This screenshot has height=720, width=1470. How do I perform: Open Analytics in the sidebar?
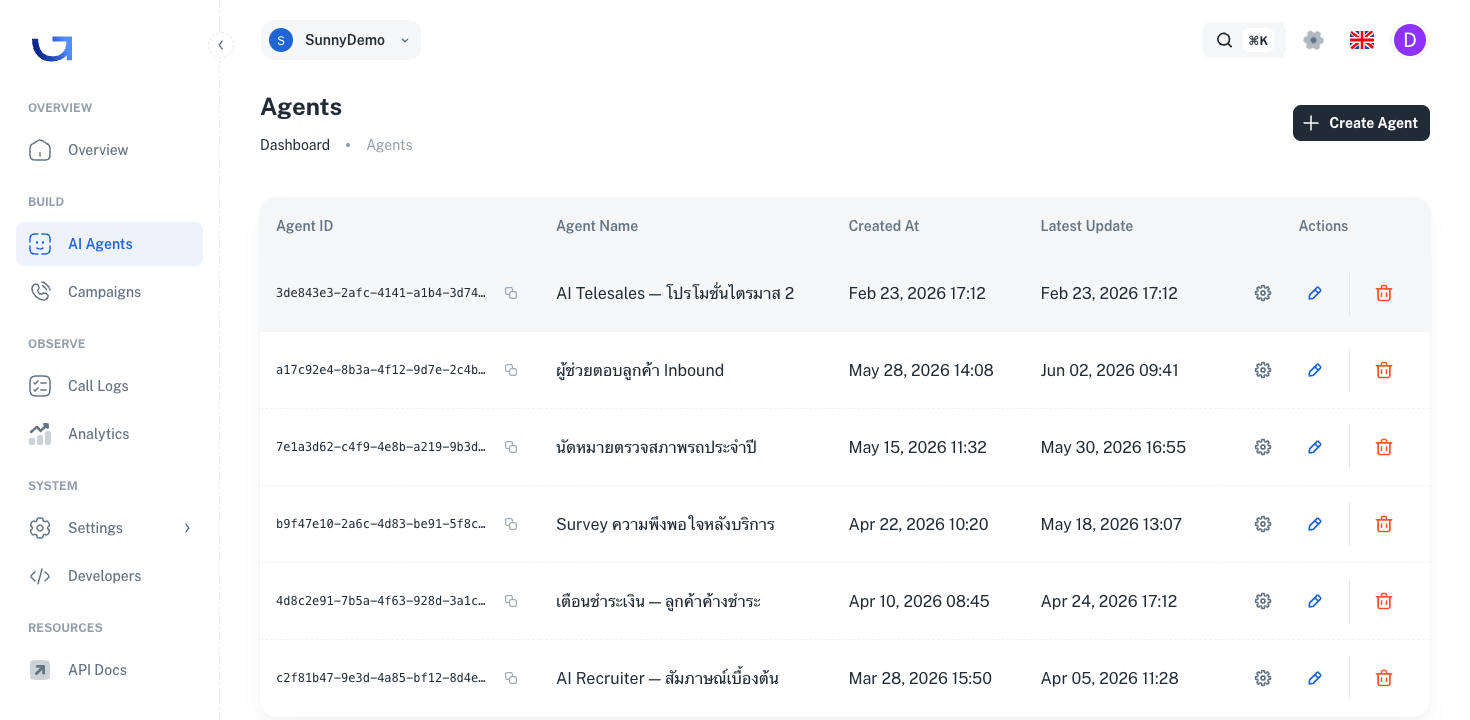click(x=109, y=434)
